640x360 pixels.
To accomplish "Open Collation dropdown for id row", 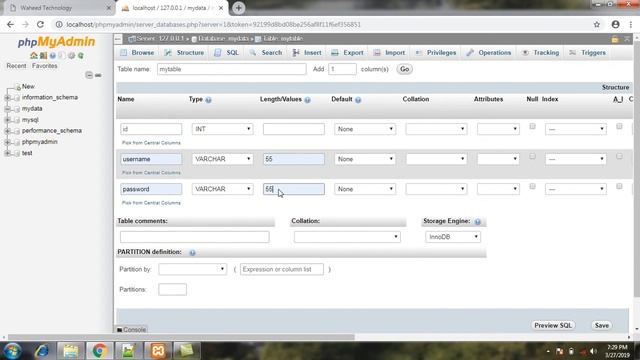I will [x=436, y=129].
